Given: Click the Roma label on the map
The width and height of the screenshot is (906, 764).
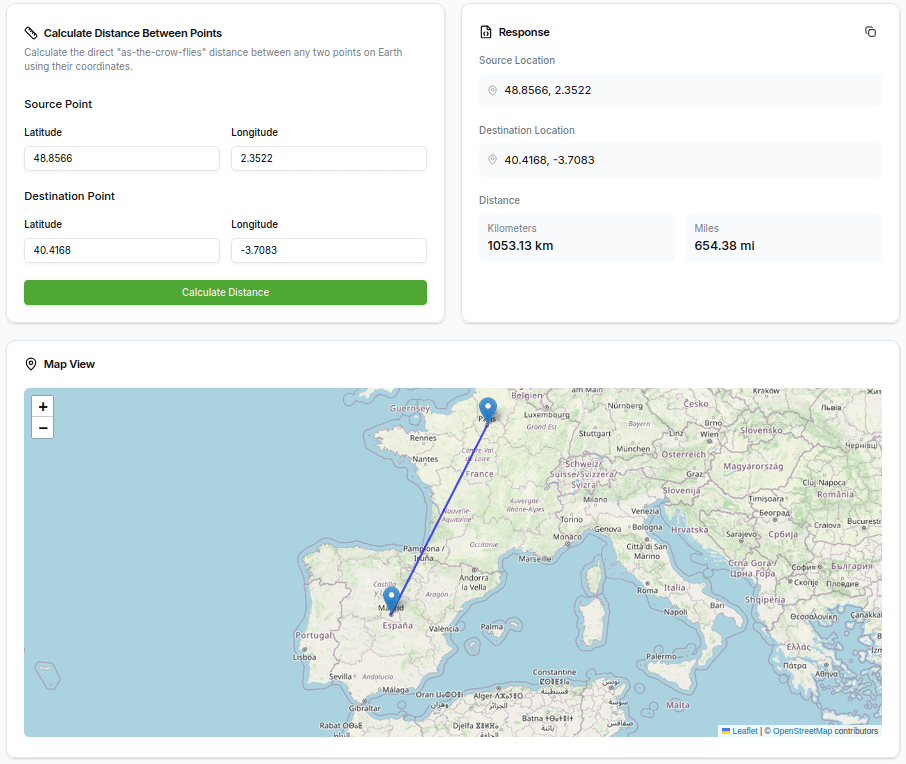Looking at the screenshot, I should click(647, 590).
